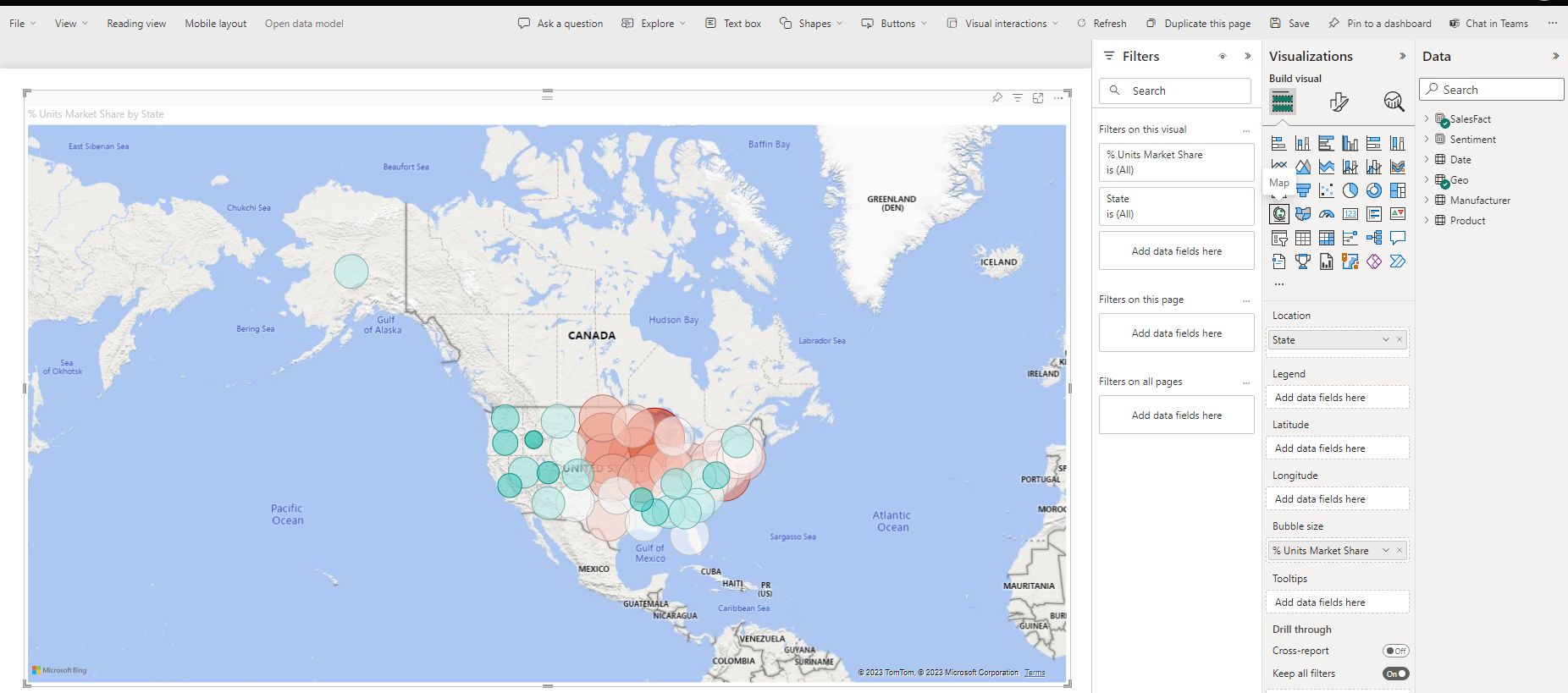Click the Data pane Search box

point(1491,90)
